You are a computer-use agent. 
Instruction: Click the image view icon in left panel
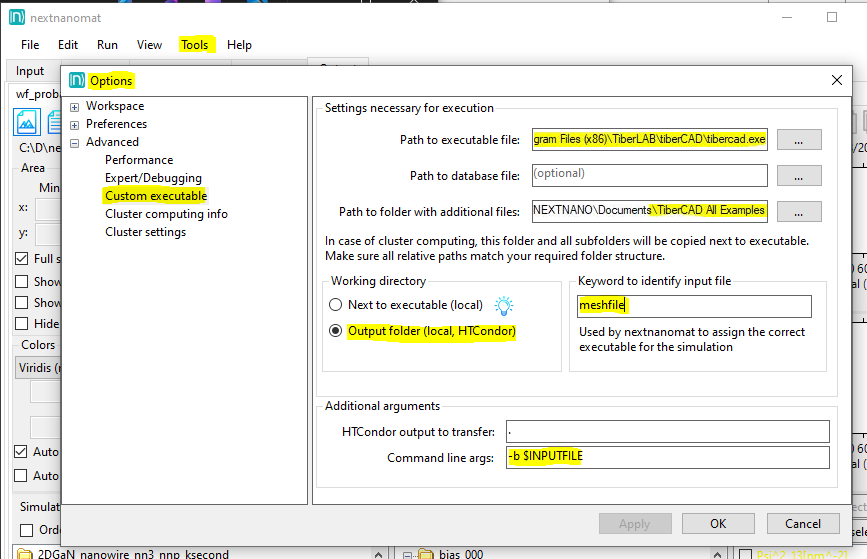coord(26,122)
